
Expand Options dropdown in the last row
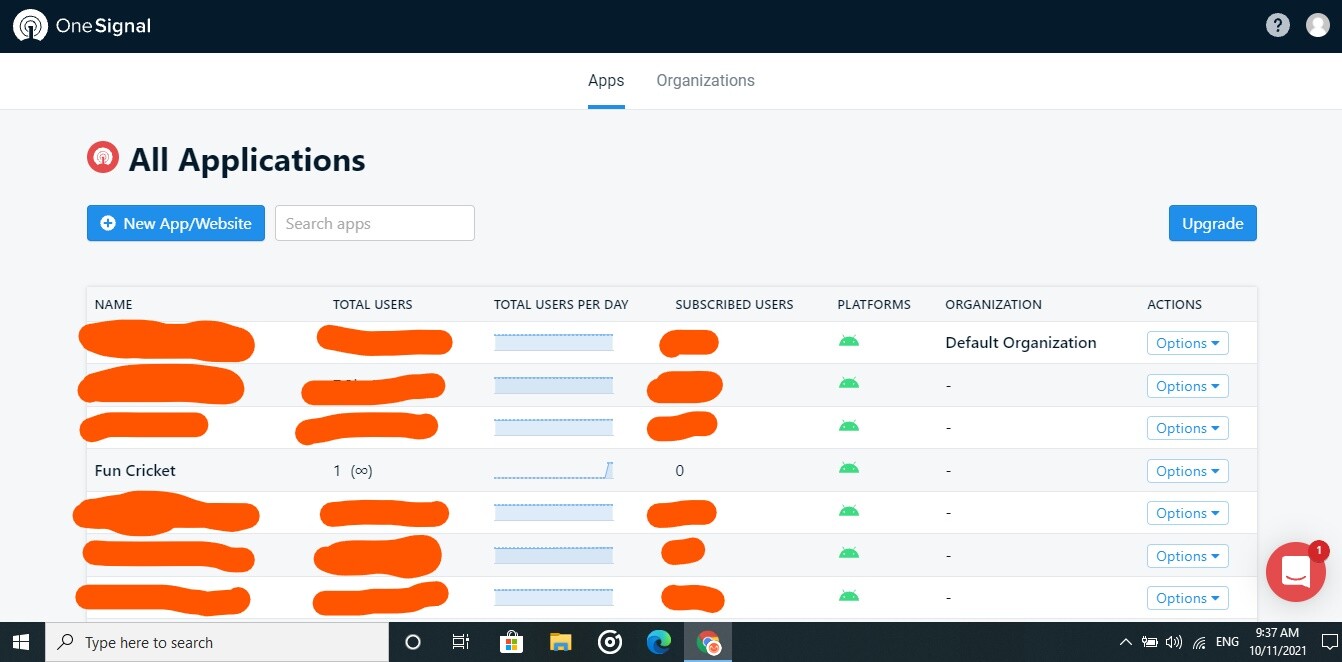(1187, 598)
